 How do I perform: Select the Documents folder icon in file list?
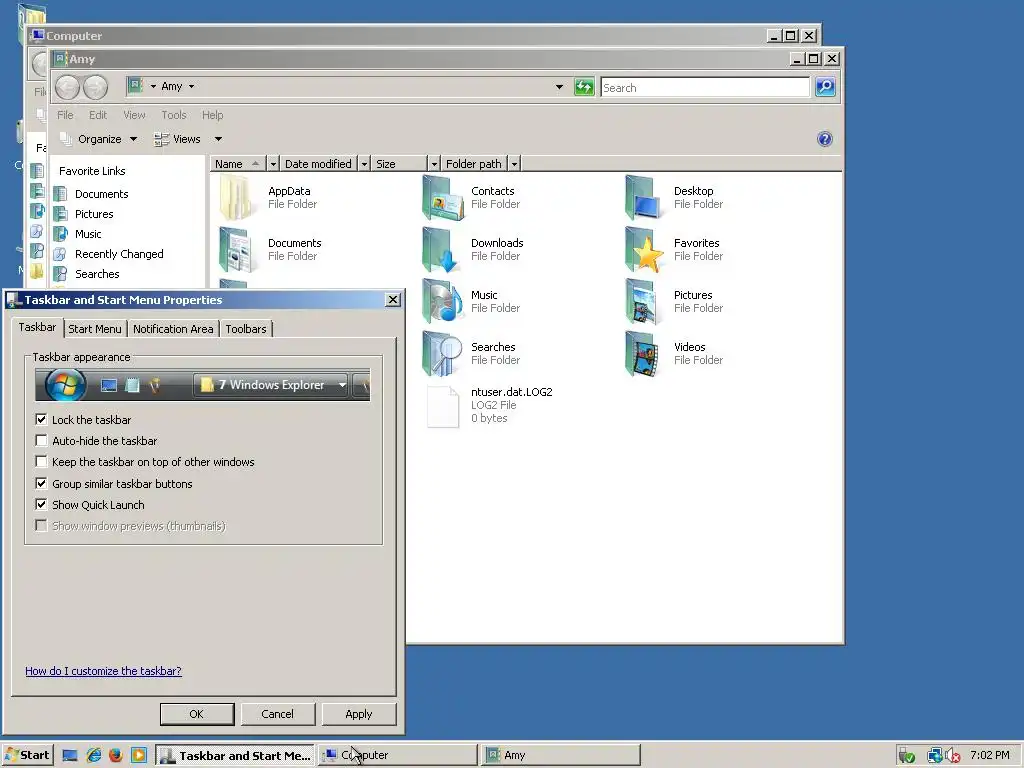[236, 249]
